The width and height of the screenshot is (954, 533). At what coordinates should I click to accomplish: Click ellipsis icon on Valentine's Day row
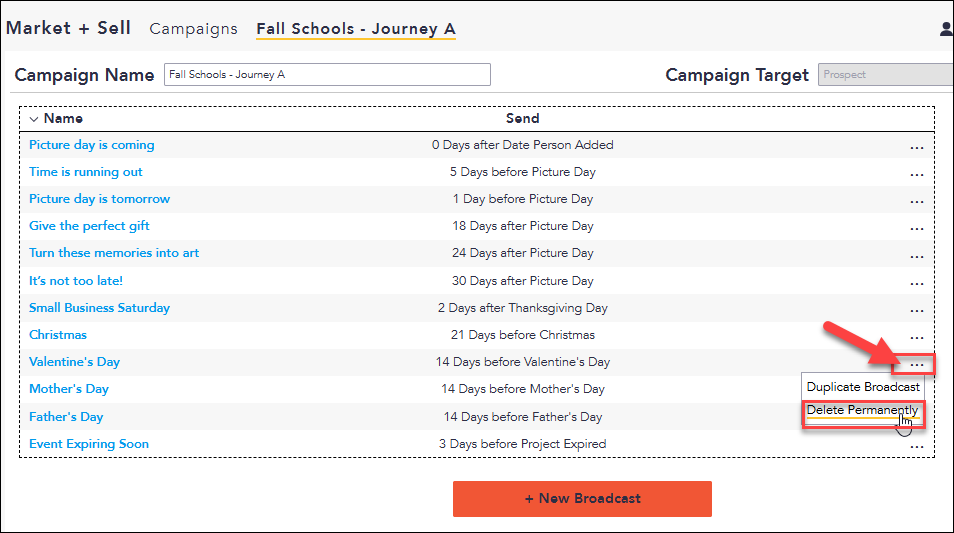(916, 365)
